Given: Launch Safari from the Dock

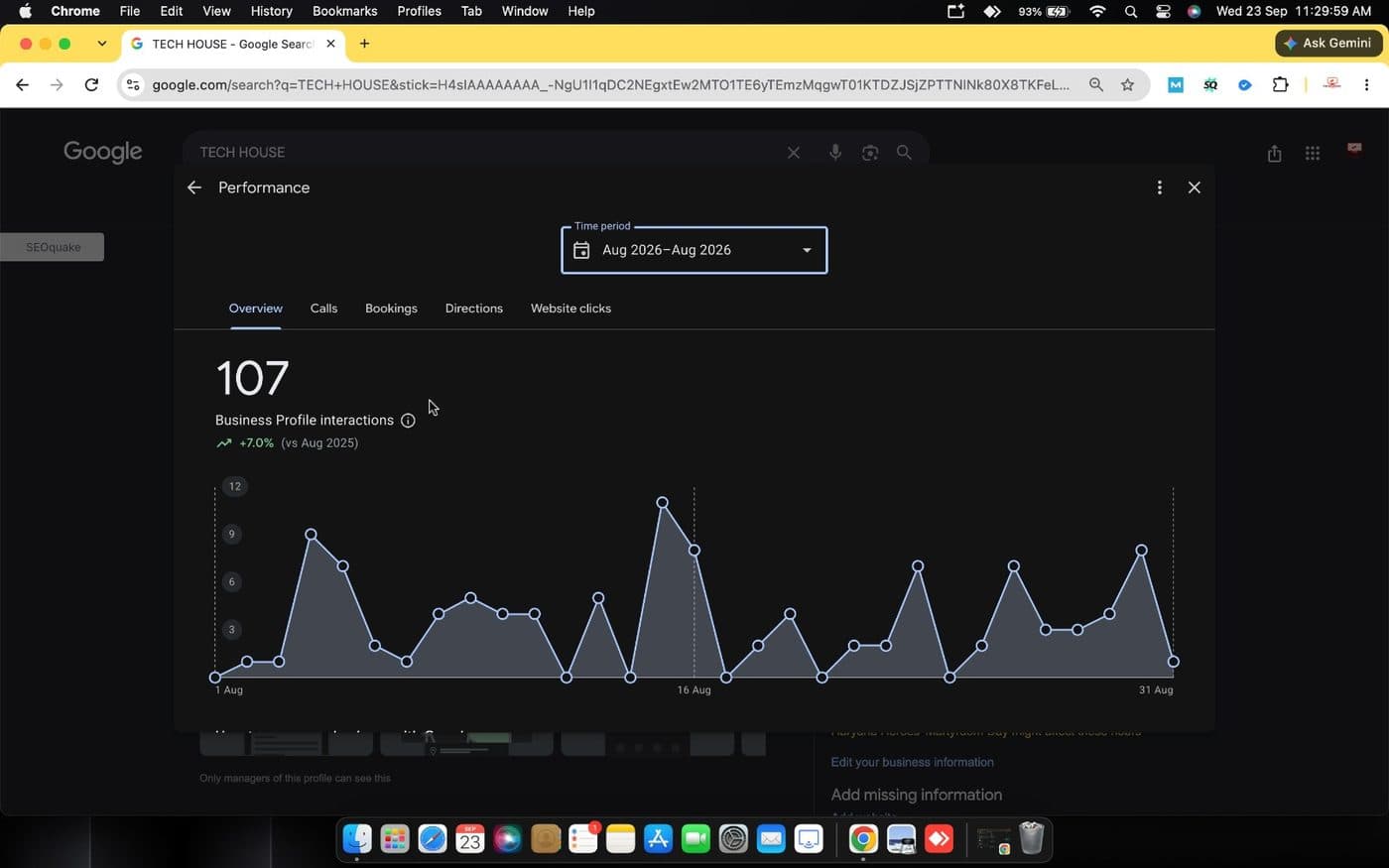Looking at the screenshot, I should click(x=433, y=839).
